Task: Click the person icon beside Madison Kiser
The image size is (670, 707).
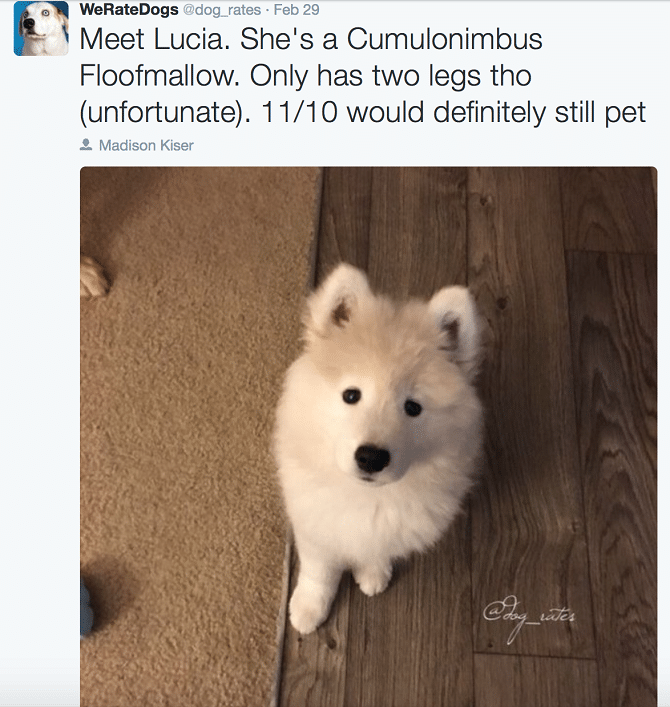Action: [86, 145]
